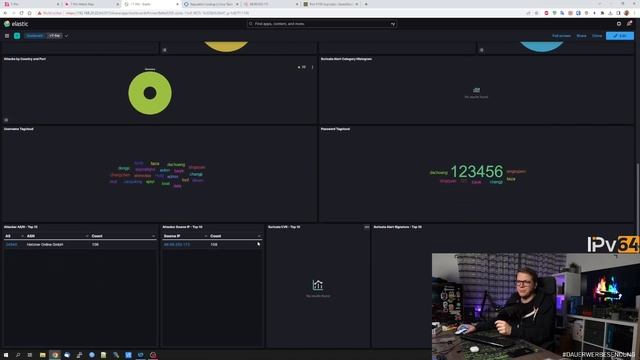
Task: Toggle legend icon on top-left yellow chart panel
Action: pos(164,50)
